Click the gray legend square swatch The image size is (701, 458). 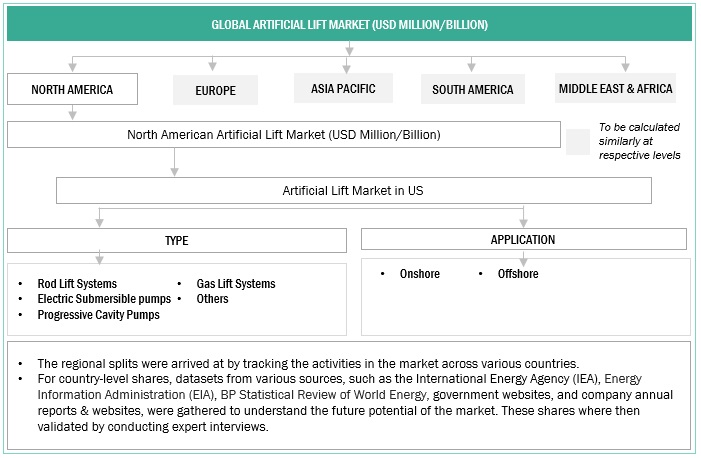click(x=577, y=141)
